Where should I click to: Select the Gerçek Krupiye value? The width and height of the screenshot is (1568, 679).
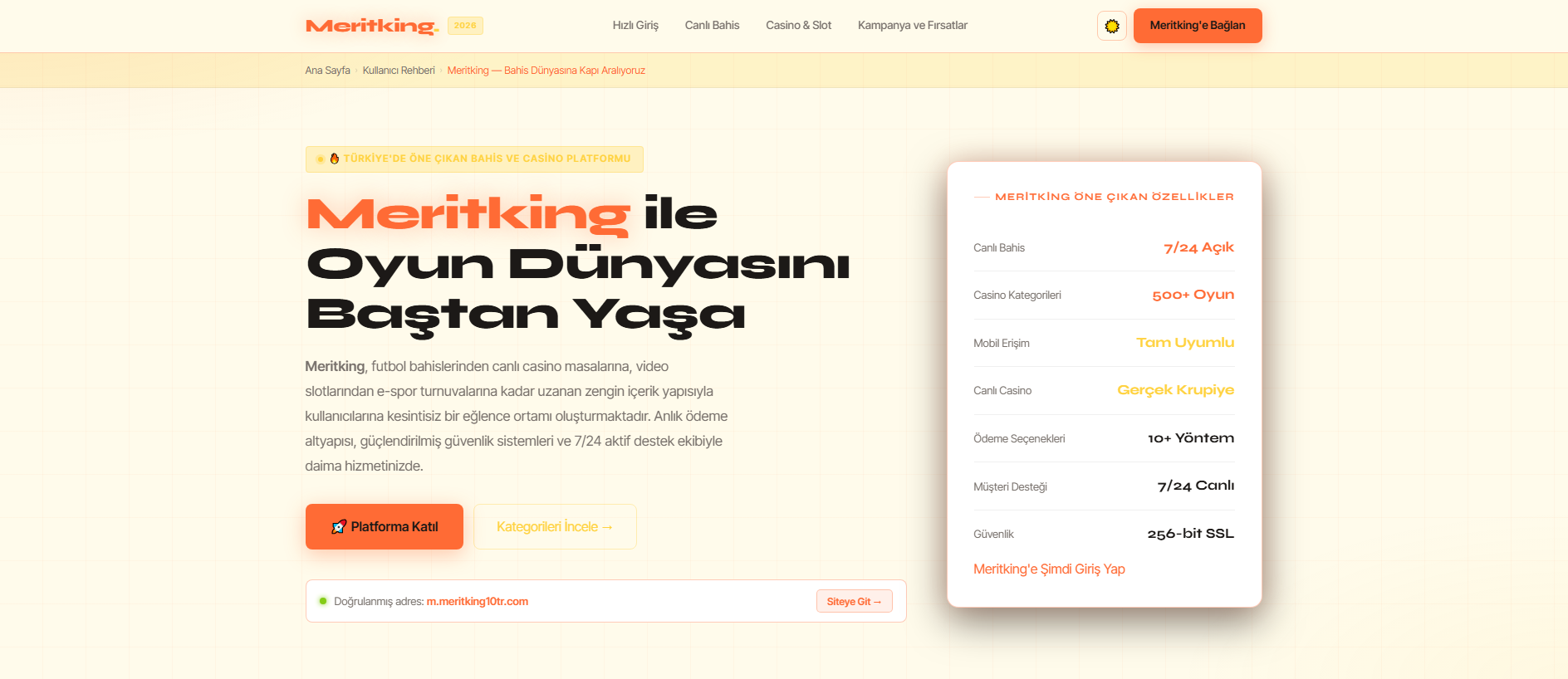click(1175, 390)
